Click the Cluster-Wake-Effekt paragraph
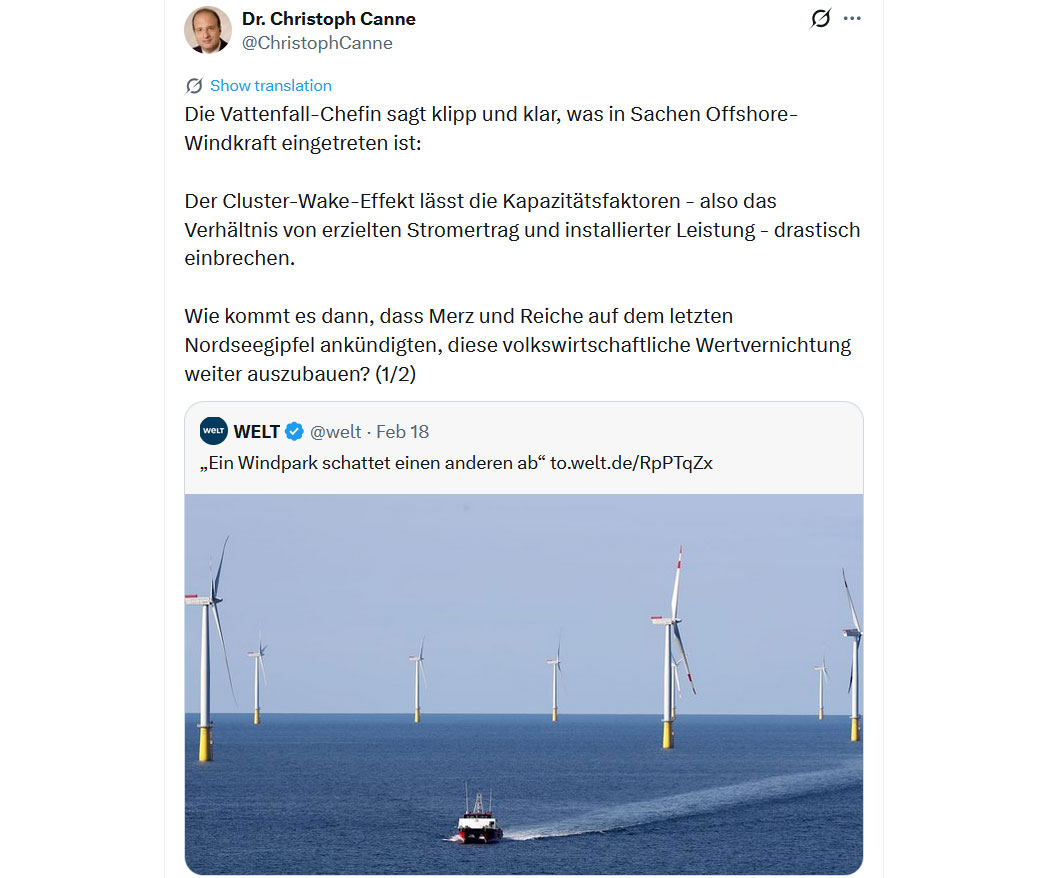Viewport: 1050px width, 878px height. click(522, 229)
